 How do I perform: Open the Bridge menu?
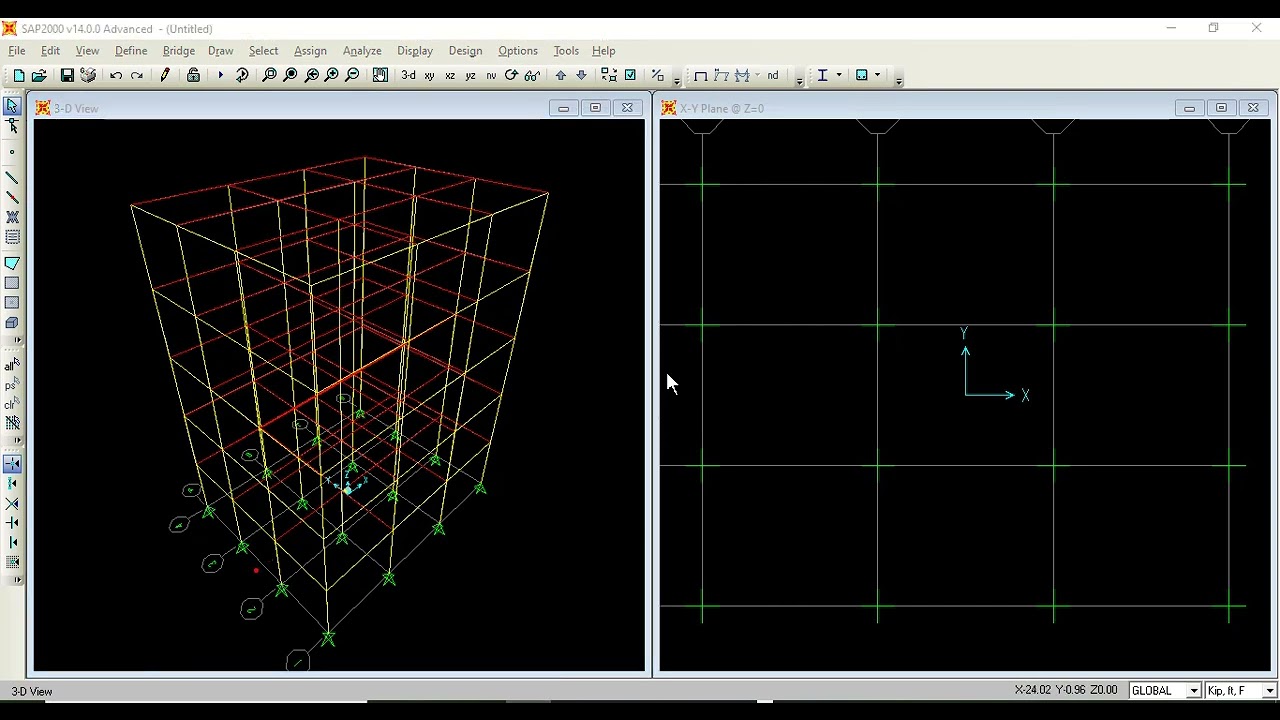[179, 50]
